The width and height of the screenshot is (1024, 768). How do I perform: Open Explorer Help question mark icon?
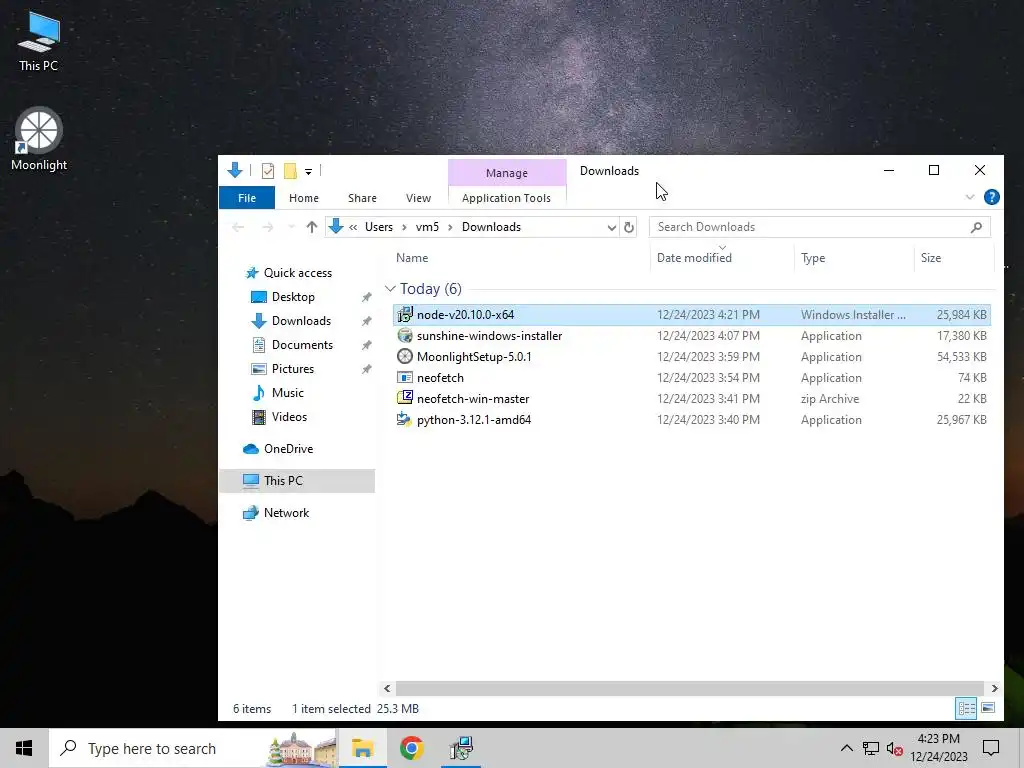(991, 197)
